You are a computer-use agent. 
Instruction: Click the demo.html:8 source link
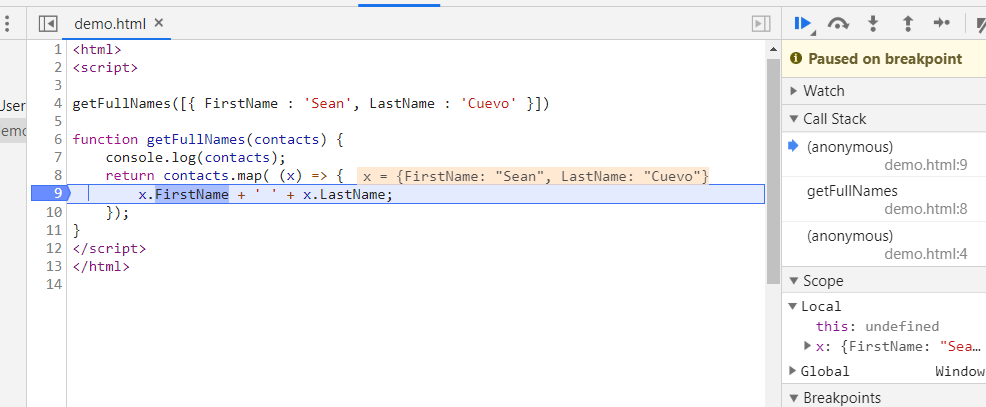click(x=926, y=209)
